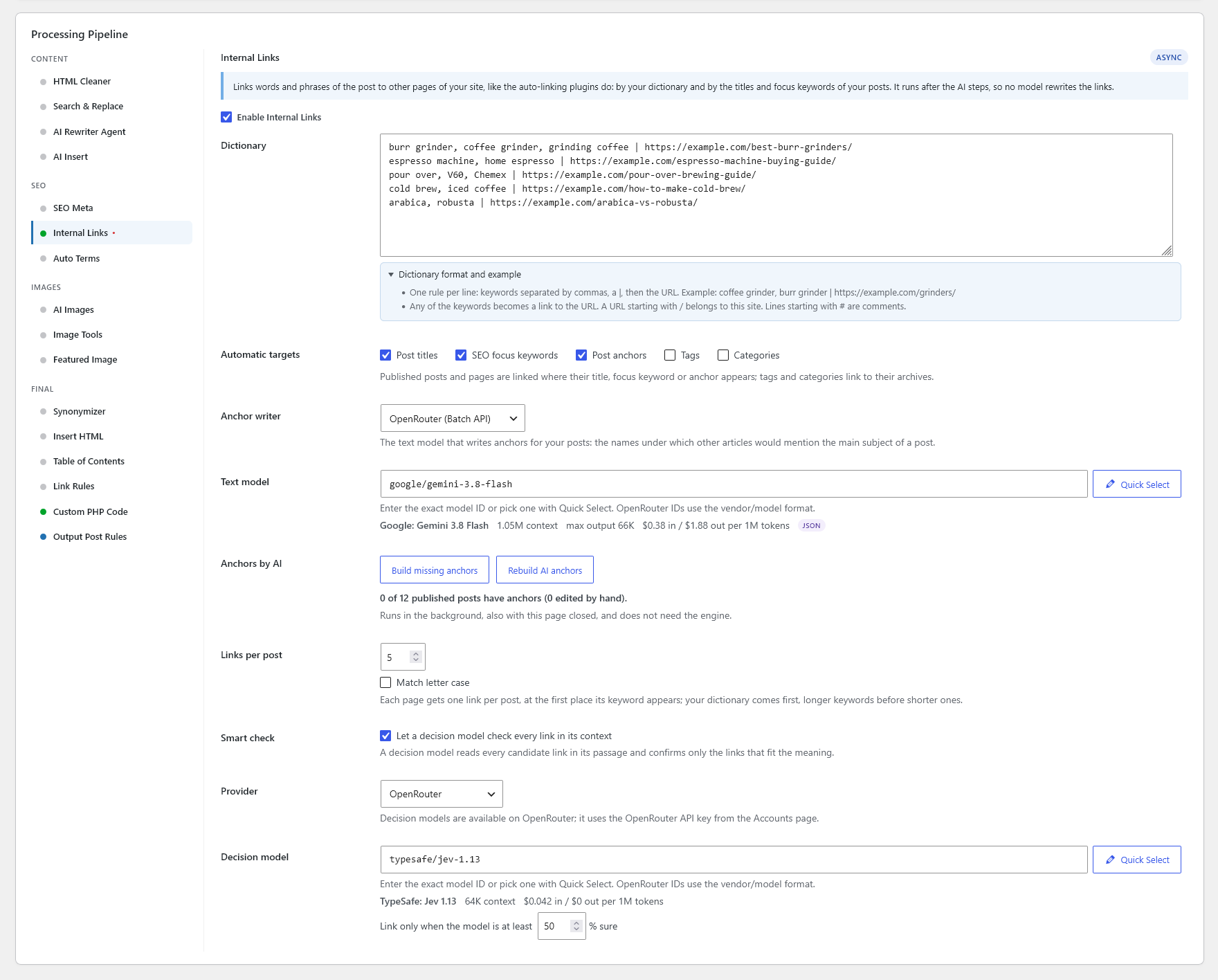Toggle Enable Internal Links checkbox
This screenshot has height=980, width=1218.
(x=226, y=117)
